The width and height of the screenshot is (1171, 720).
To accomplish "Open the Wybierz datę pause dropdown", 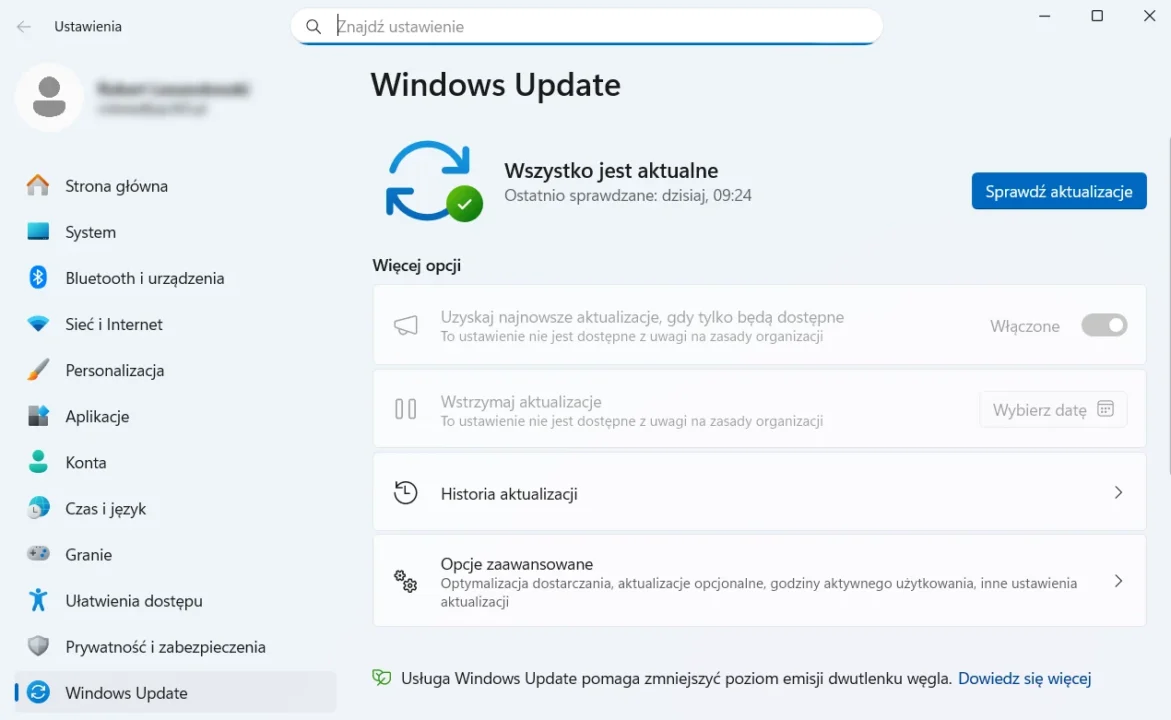I will [x=1053, y=409].
